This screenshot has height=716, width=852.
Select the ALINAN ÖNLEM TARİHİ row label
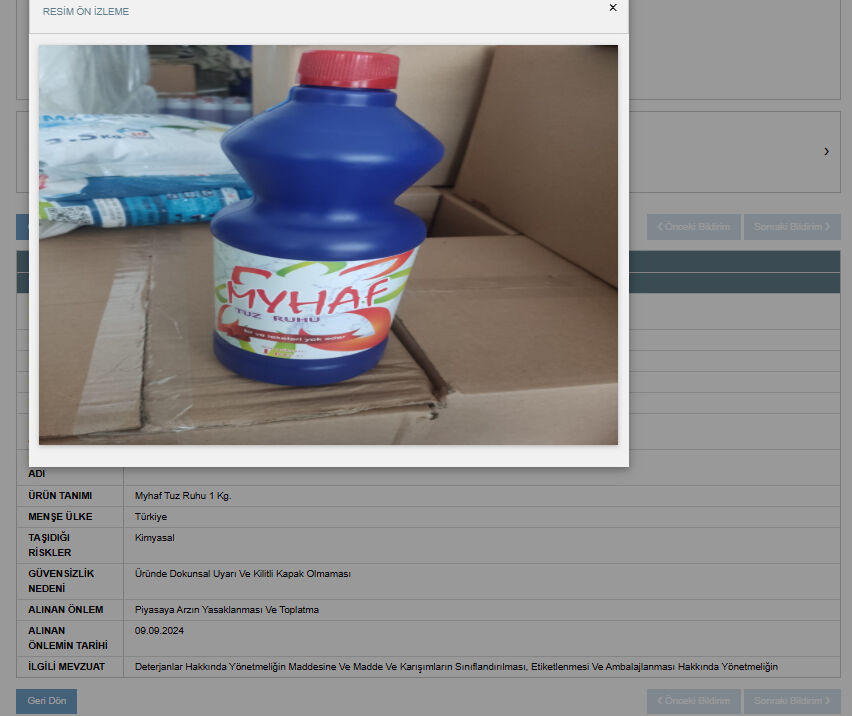(68, 638)
